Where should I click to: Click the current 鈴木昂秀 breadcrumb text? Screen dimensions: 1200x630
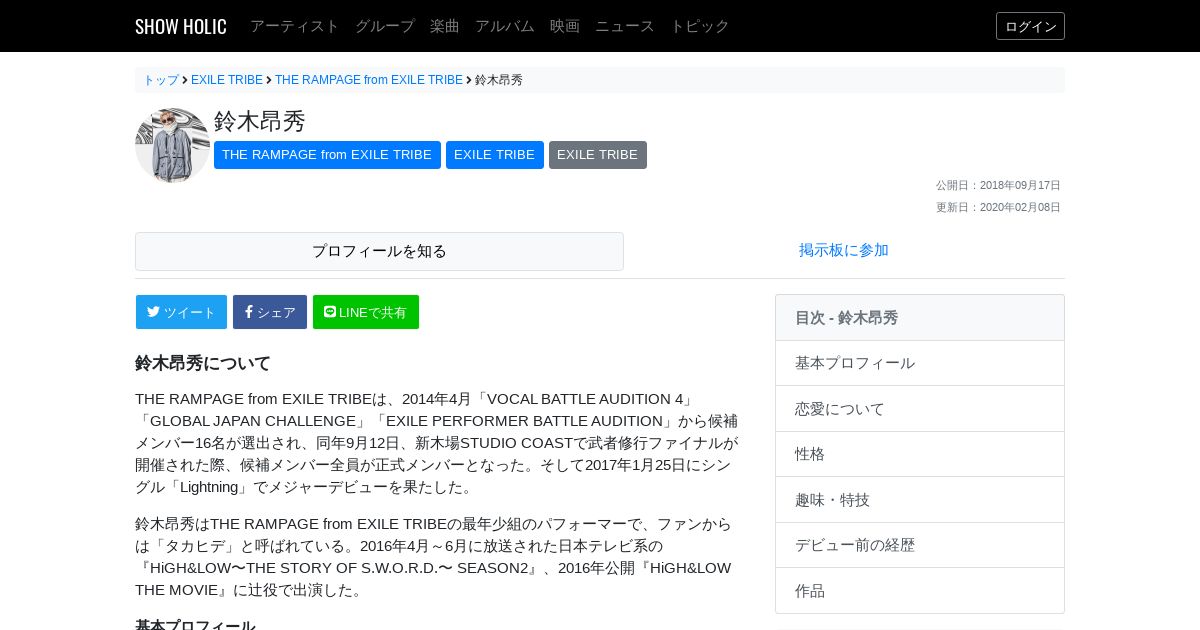[499, 80]
